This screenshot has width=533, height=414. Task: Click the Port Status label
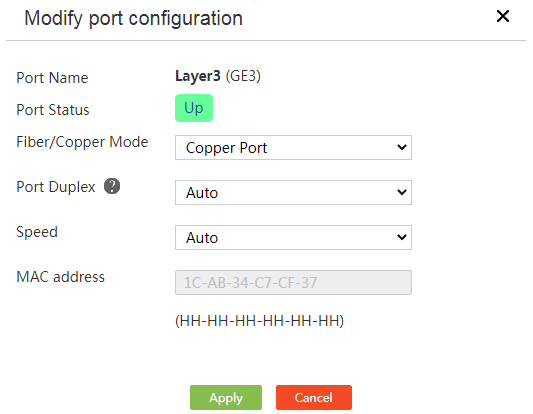tap(53, 110)
